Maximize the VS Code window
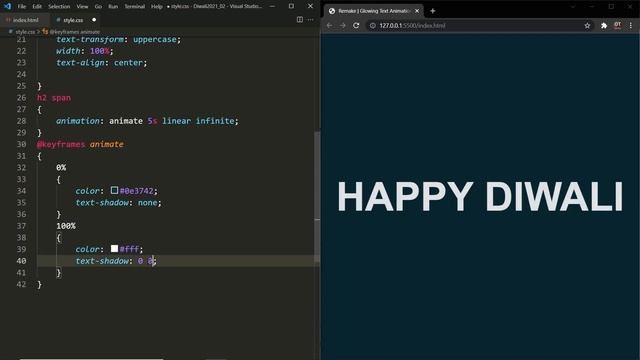640x360 pixels. [x=291, y=6]
